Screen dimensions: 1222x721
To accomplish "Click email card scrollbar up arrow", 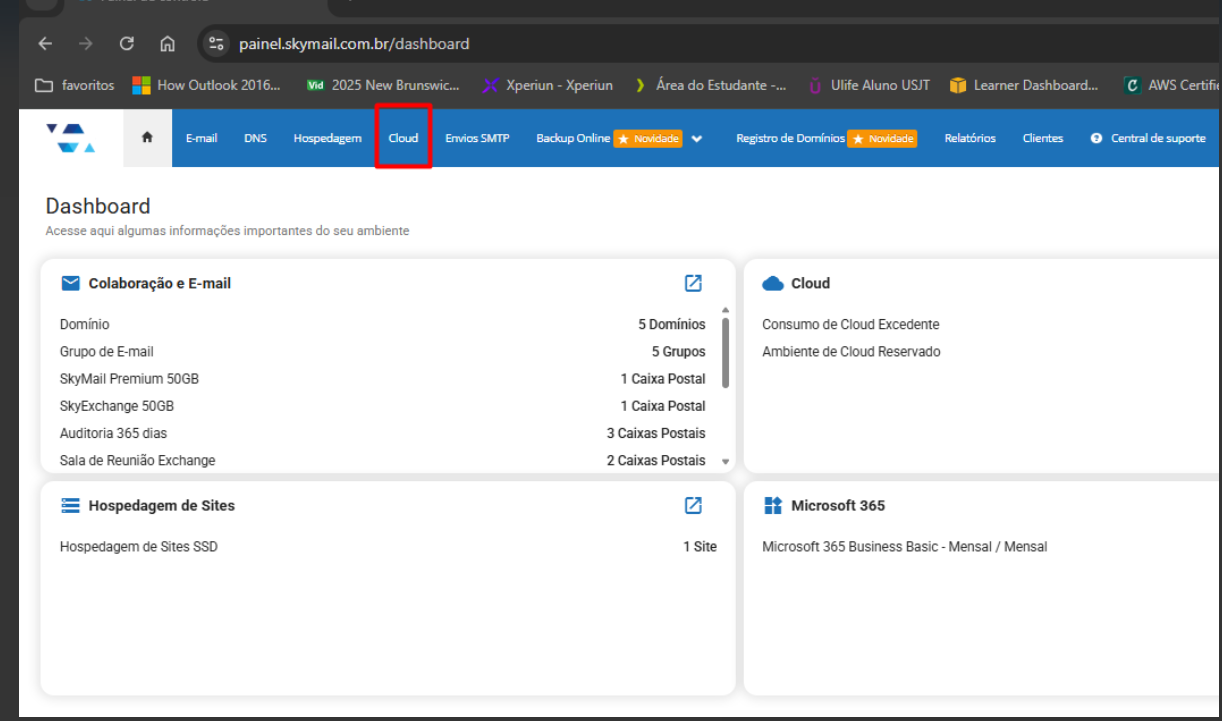I will pos(726,310).
